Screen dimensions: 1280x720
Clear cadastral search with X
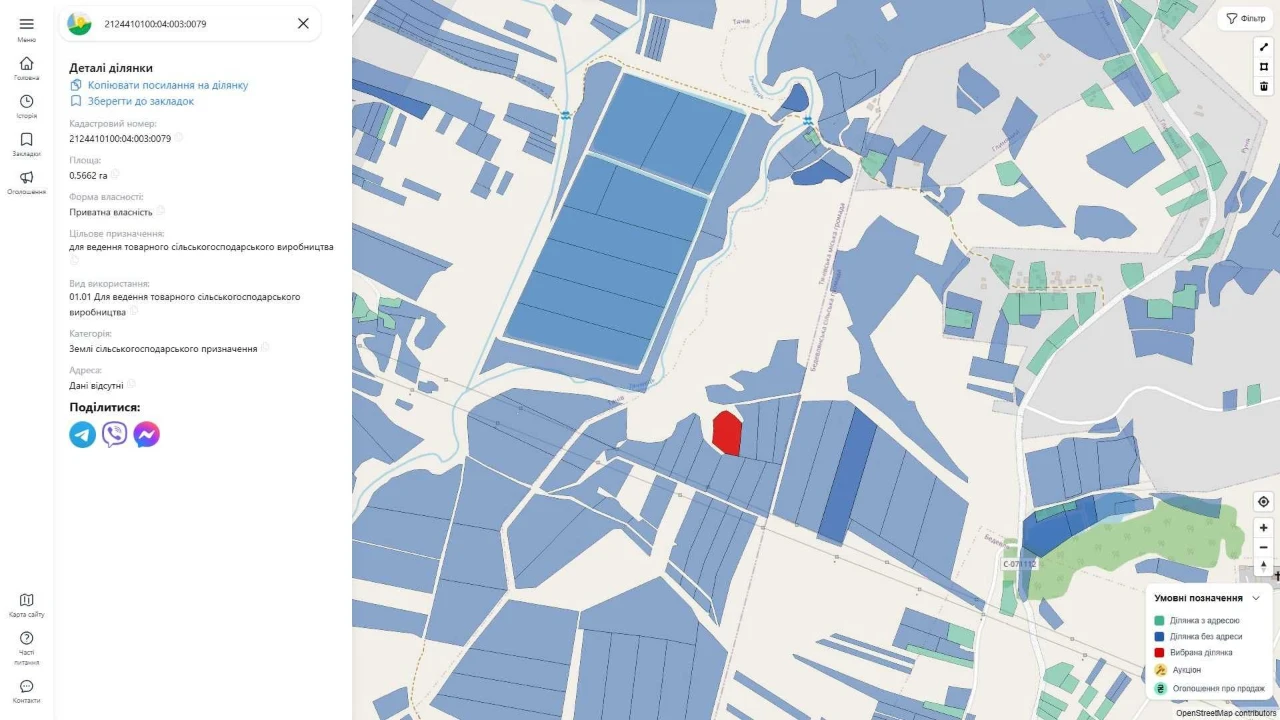click(x=303, y=23)
